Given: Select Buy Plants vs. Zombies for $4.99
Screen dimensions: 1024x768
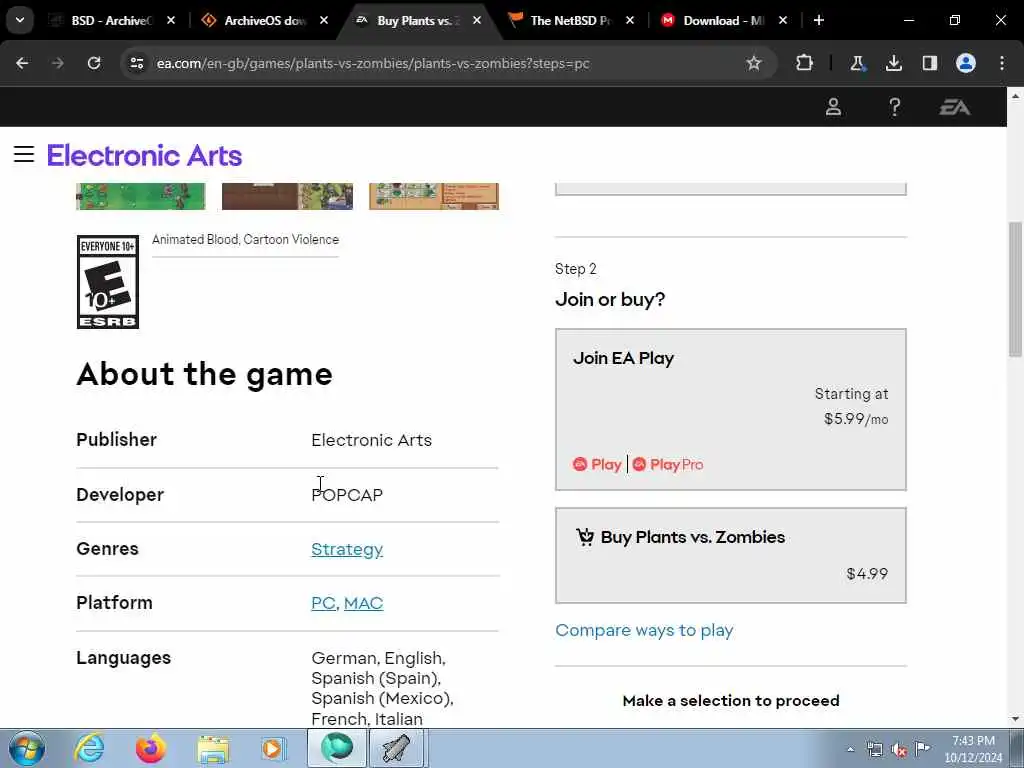Looking at the screenshot, I should [731, 555].
